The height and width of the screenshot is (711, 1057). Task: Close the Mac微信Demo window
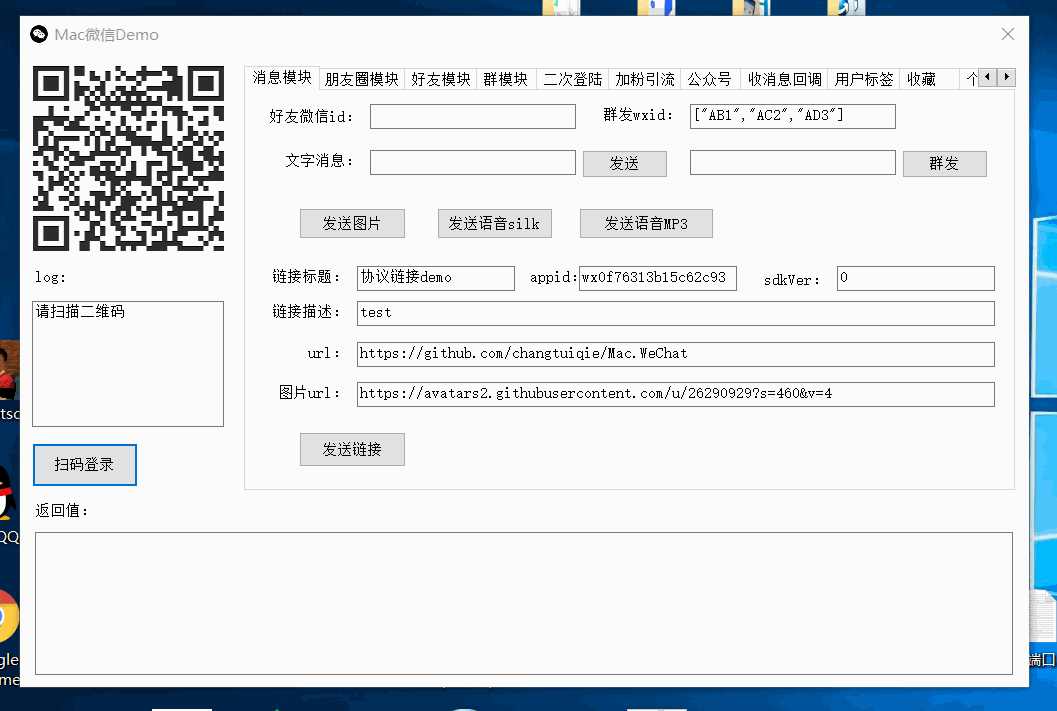pos(1008,34)
